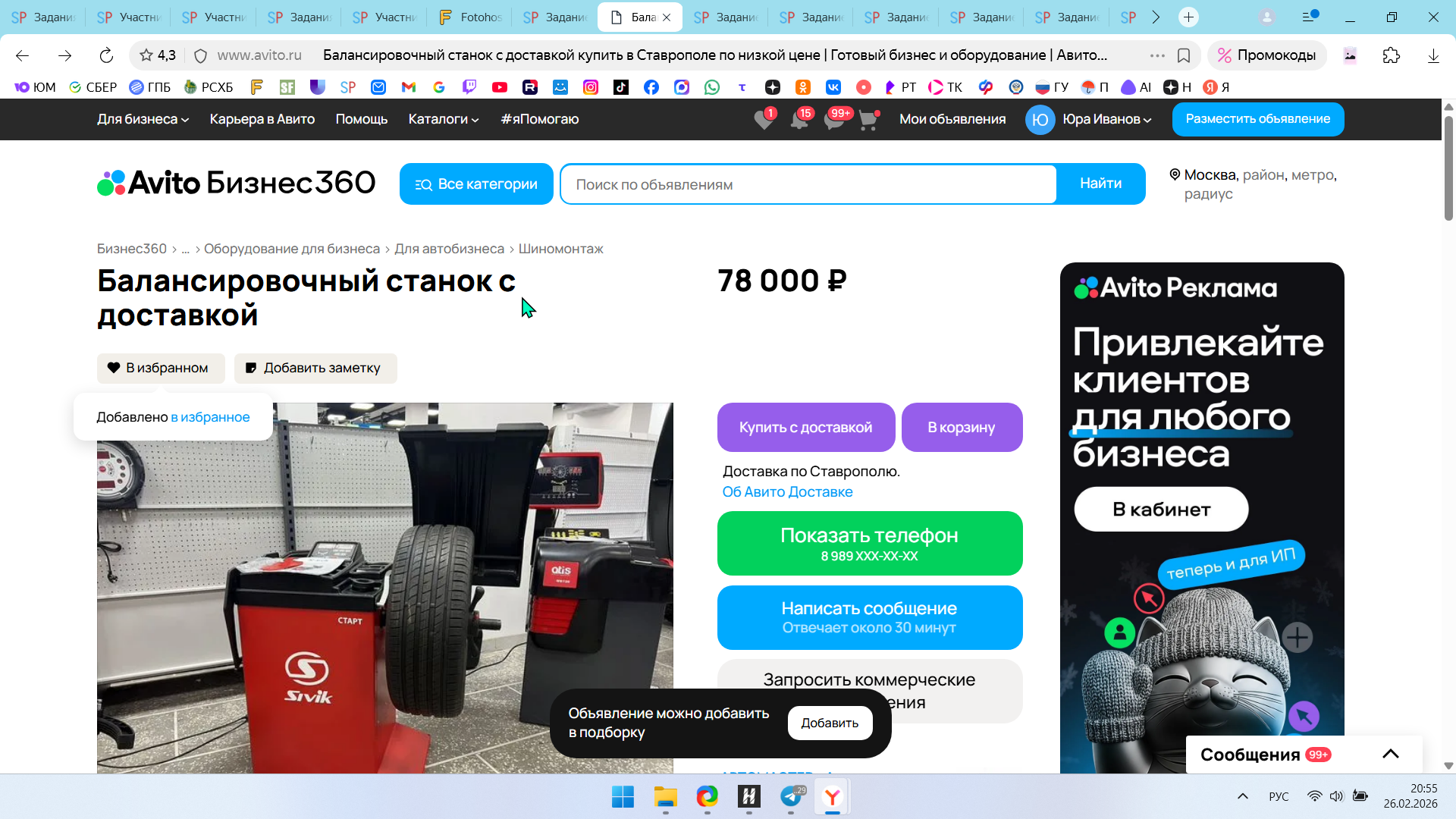Launch Telegram from Windows taskbar
Viewport: 1456px width, 819px height.
pyautogui.click(x=791, y=796)
